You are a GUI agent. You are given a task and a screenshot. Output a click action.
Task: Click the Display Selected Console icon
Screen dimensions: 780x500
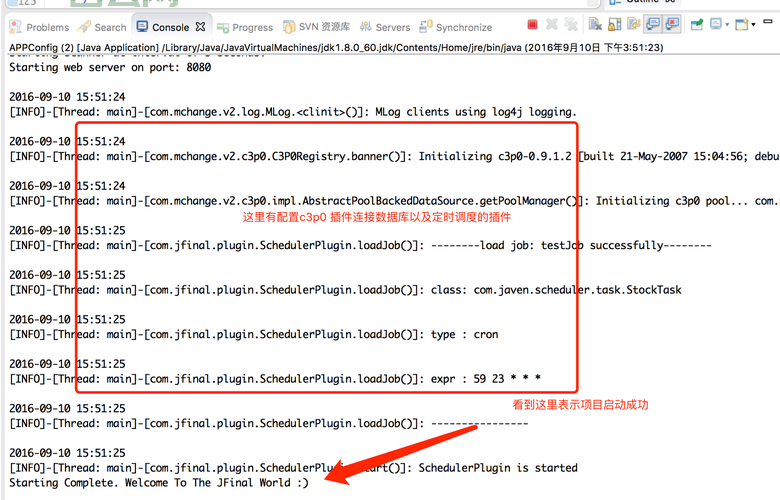click(716, 24)
